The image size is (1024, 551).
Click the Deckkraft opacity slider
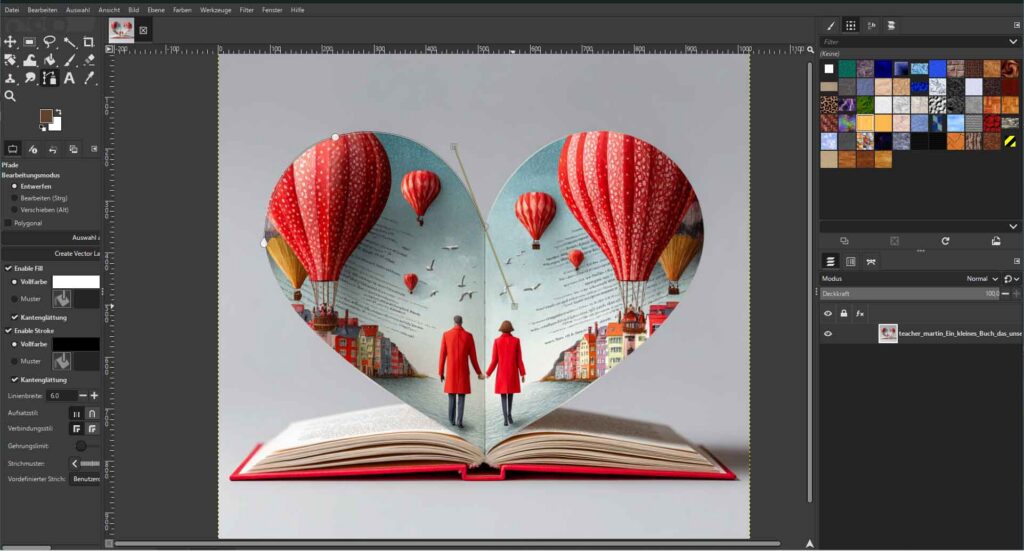(x=910, y=294)
